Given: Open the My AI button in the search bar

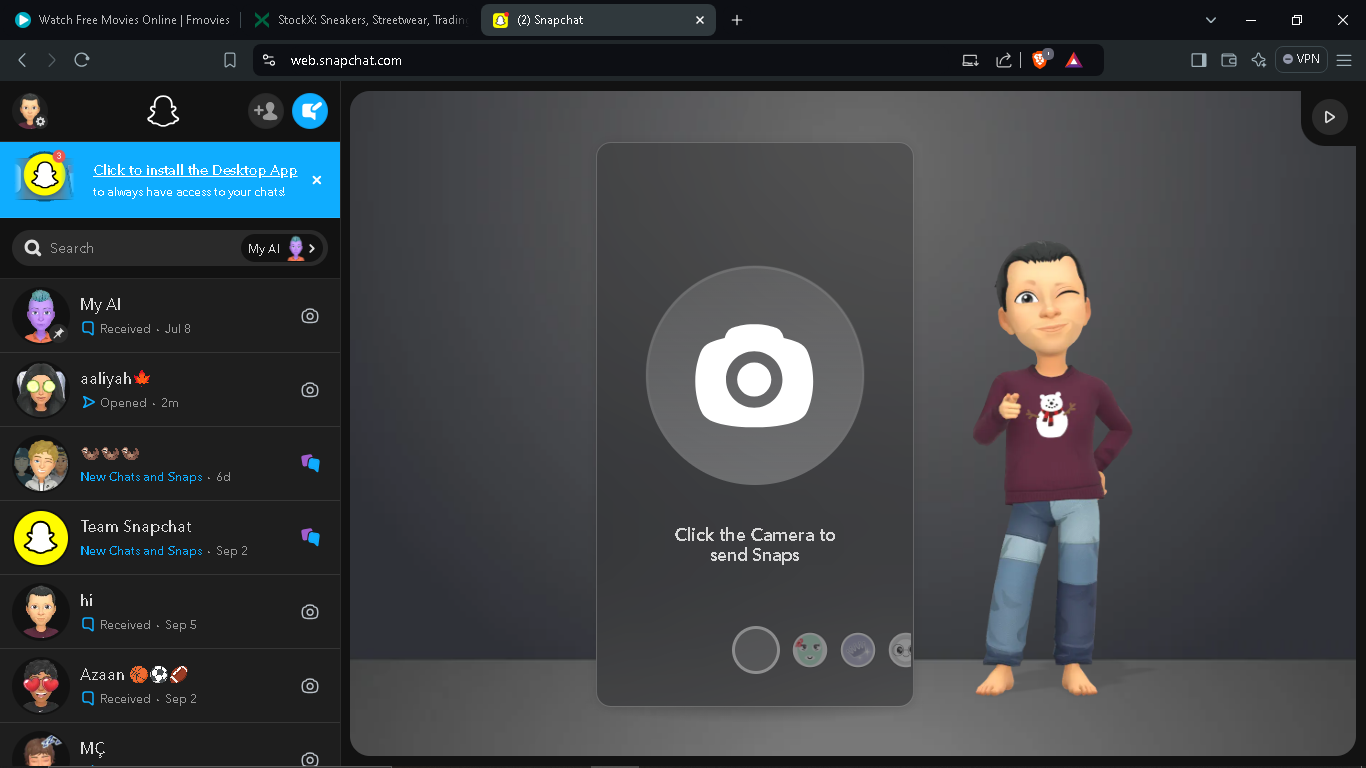Looking at the screenshot, I should (283, 248).
